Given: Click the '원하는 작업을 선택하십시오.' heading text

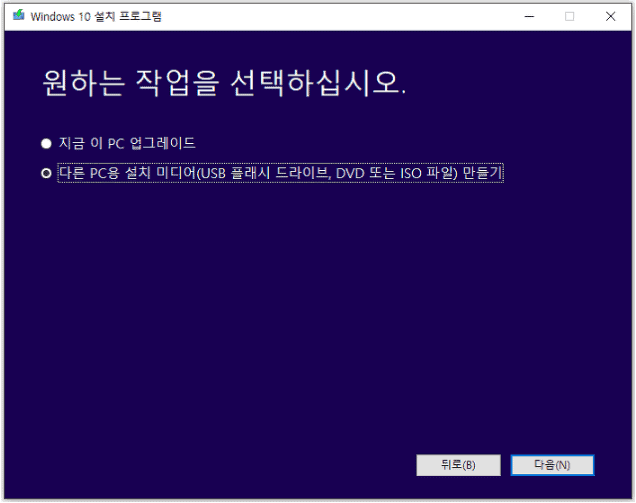Looking at the screenshot, I should tap(224, 83).
